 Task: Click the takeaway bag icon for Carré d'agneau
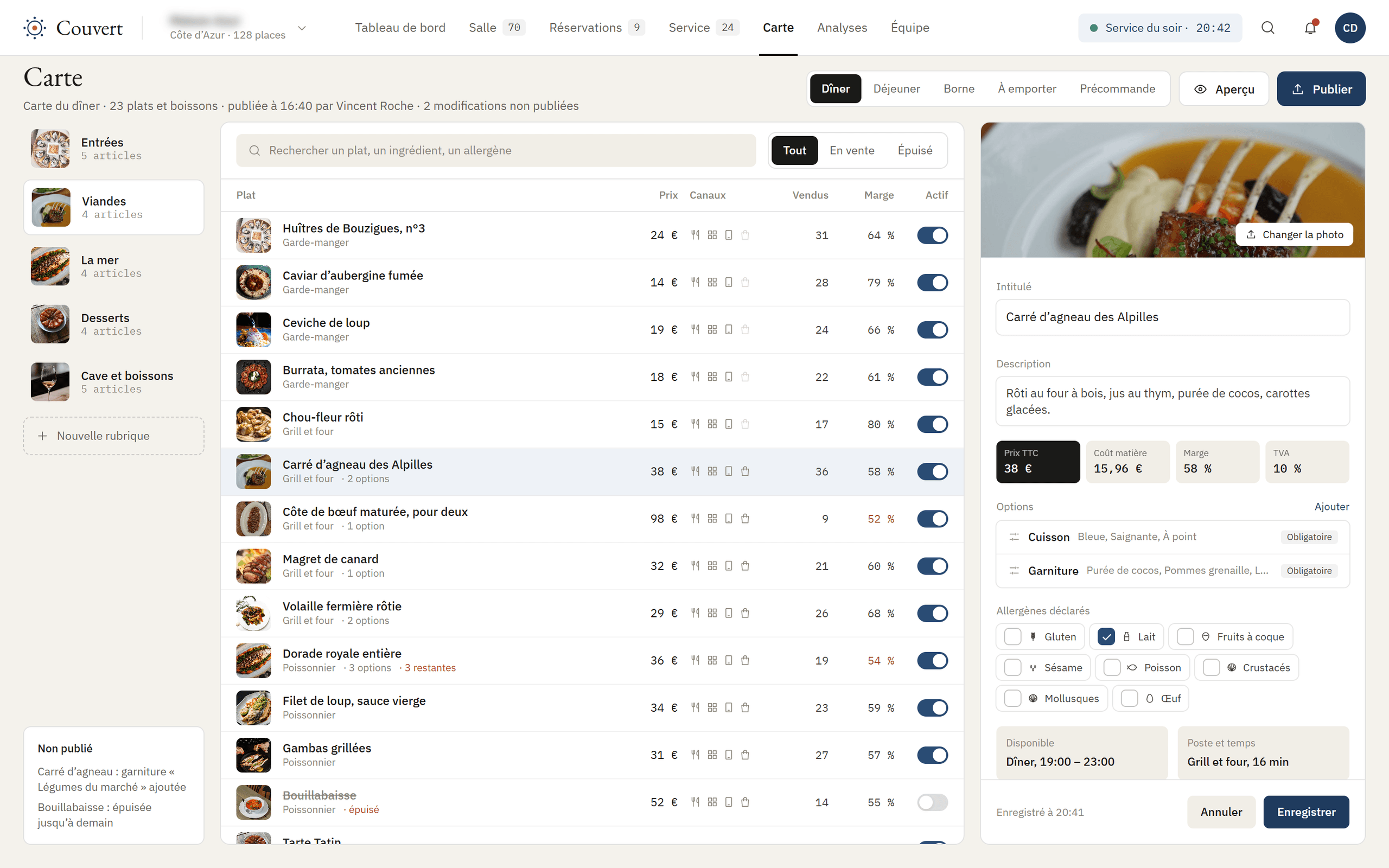(x=745, y=471)
